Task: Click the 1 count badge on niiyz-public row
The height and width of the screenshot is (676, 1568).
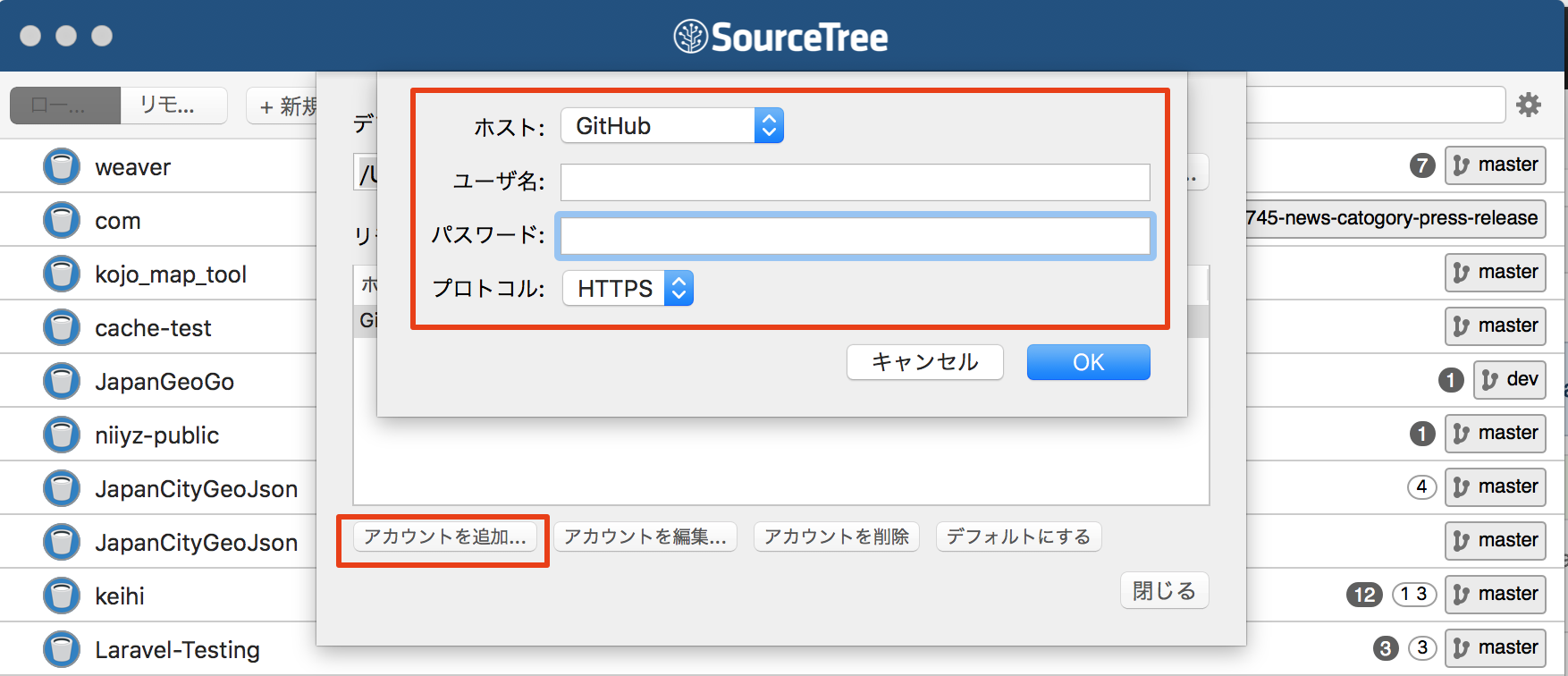Action: [1422, 434]
